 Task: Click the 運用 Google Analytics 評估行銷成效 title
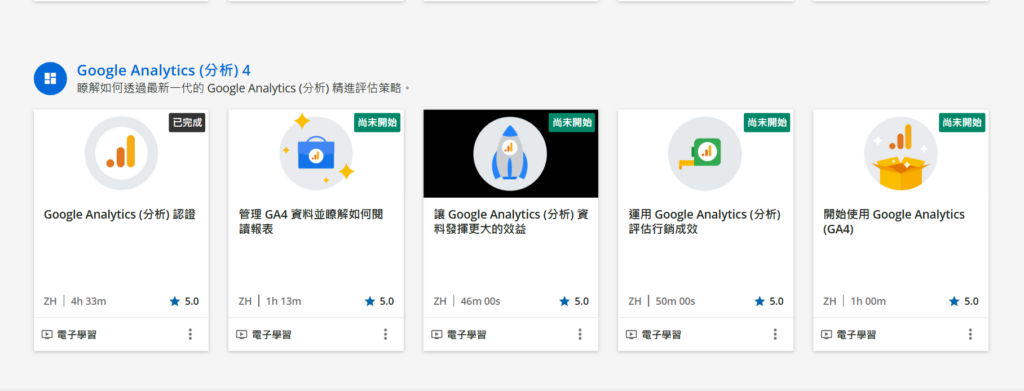705,222
